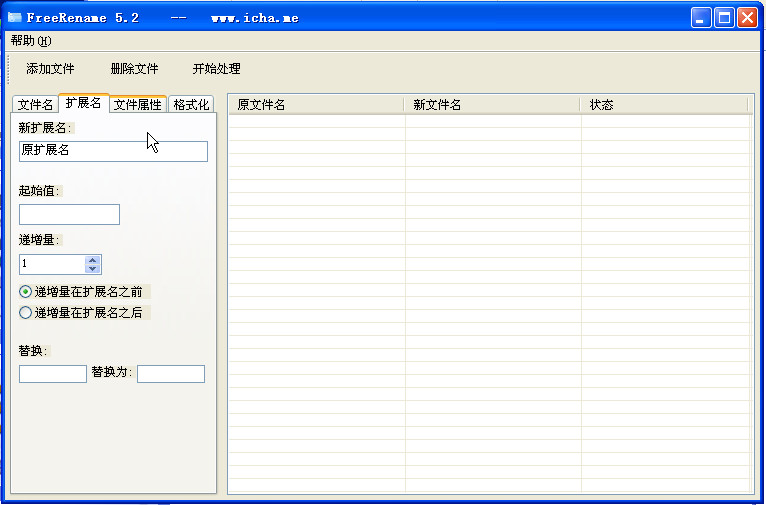This screenshot has width=766, height=505.
Task: Click the 替换 search text field
Action: (53, 374)
